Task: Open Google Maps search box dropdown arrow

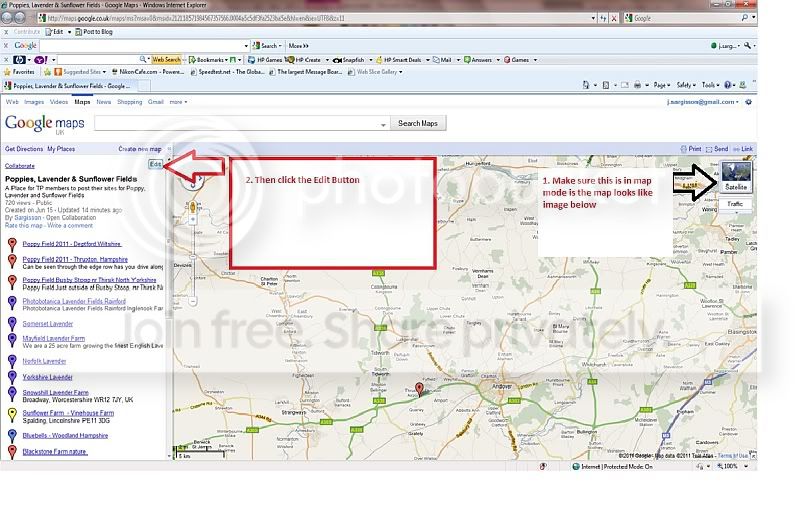Action: point(383,125)
